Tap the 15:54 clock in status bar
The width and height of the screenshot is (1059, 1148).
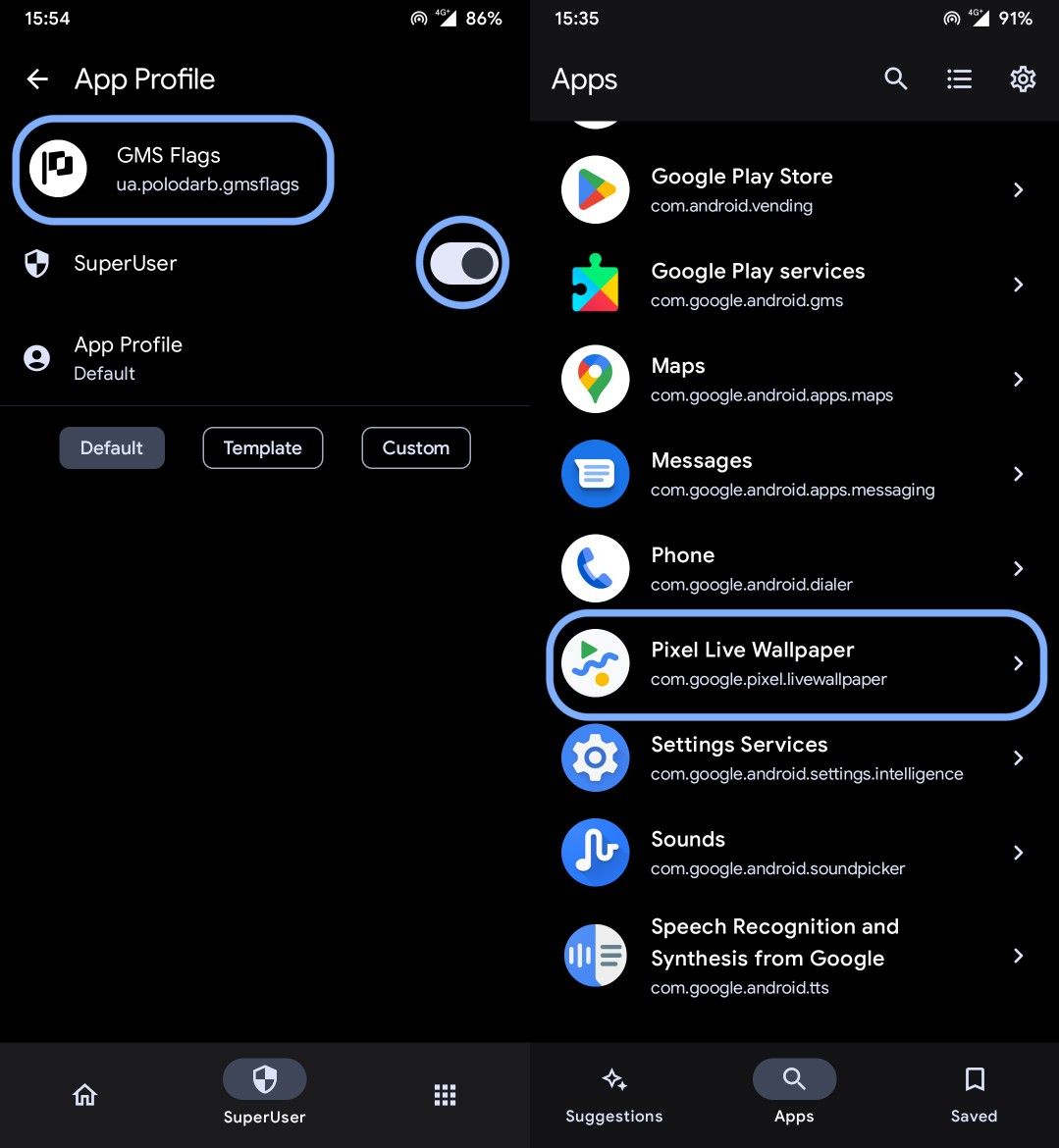pyautogui.click(x=47, y=19)
